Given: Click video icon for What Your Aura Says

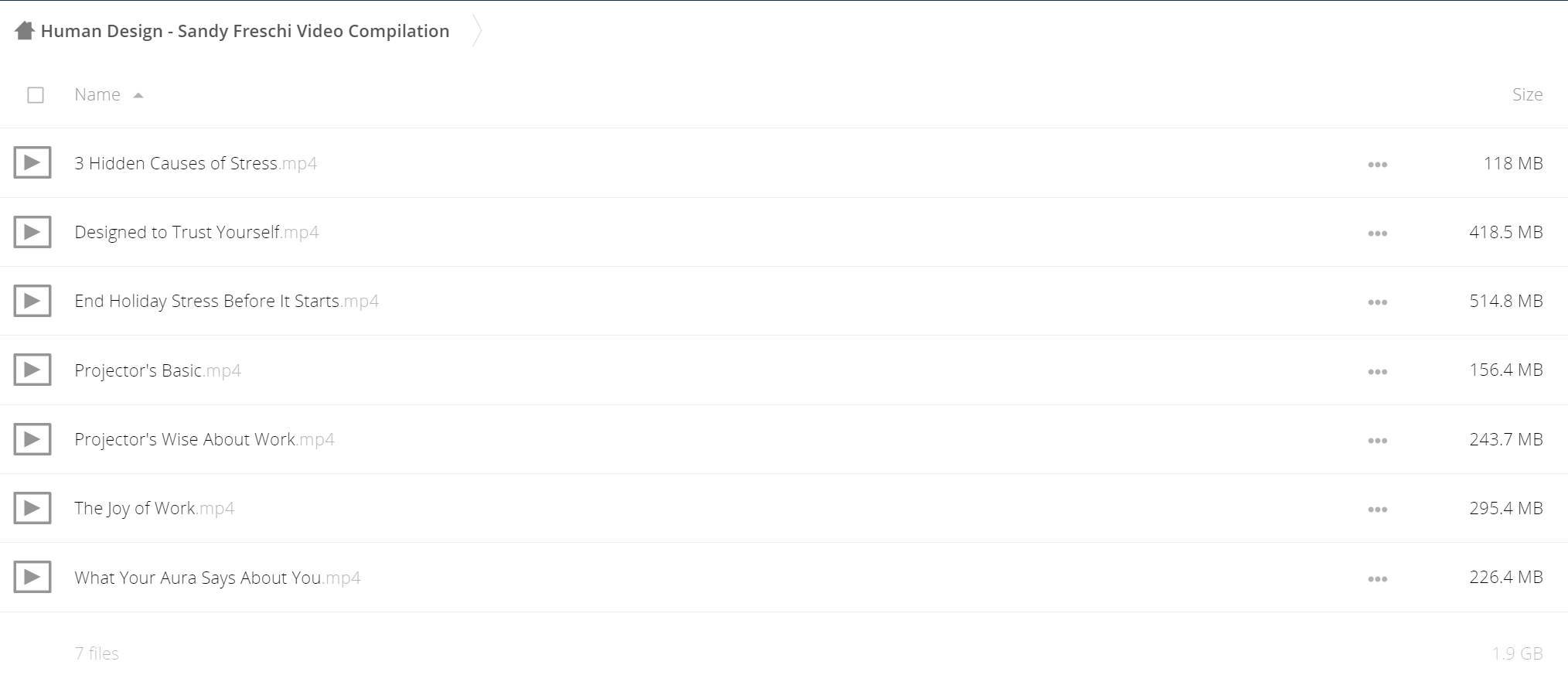Looking at the screenshot, I should pyautogui.click(x=32, y=577).
